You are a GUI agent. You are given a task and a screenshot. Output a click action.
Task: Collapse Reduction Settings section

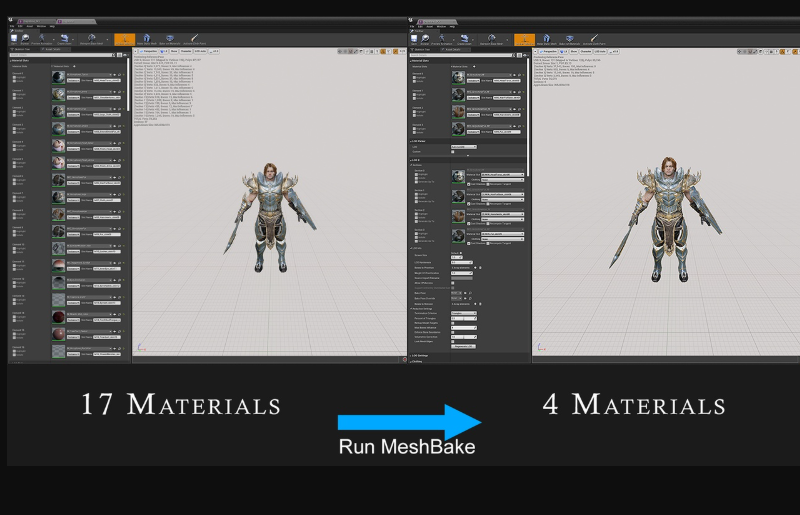click(x=411, y=308)
